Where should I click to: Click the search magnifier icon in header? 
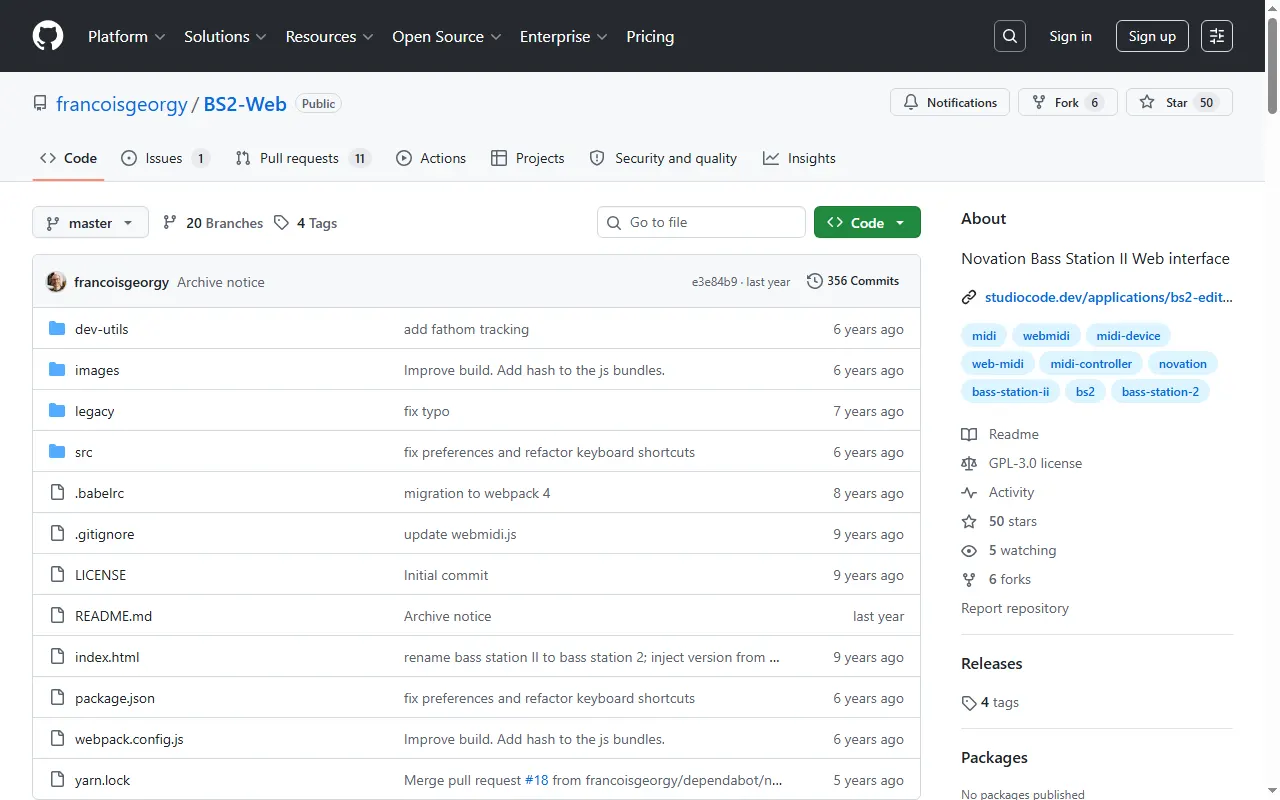(1010, 36)
